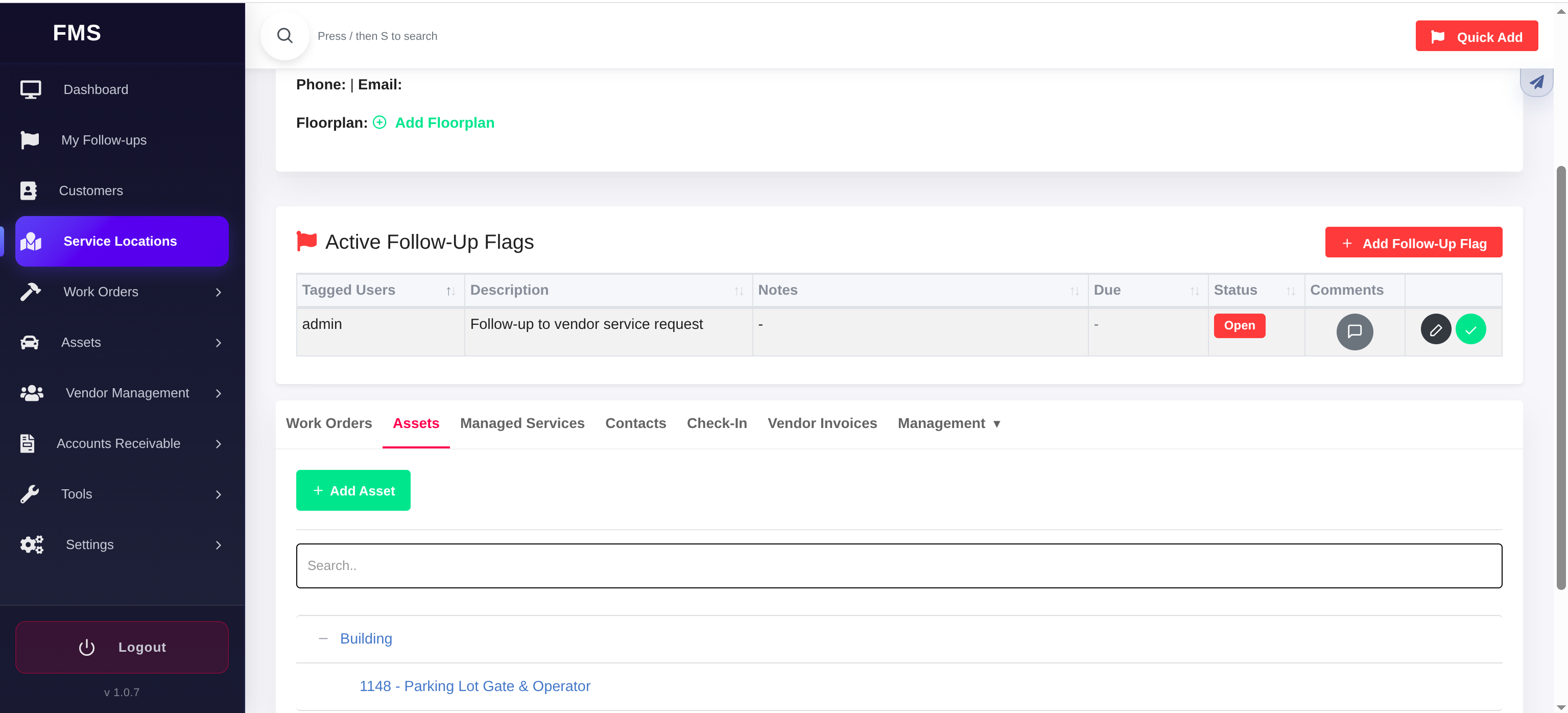The image size is (1568, 713).
Task: Click Add Follow-Up Flag button
Action: (1413, 242)
